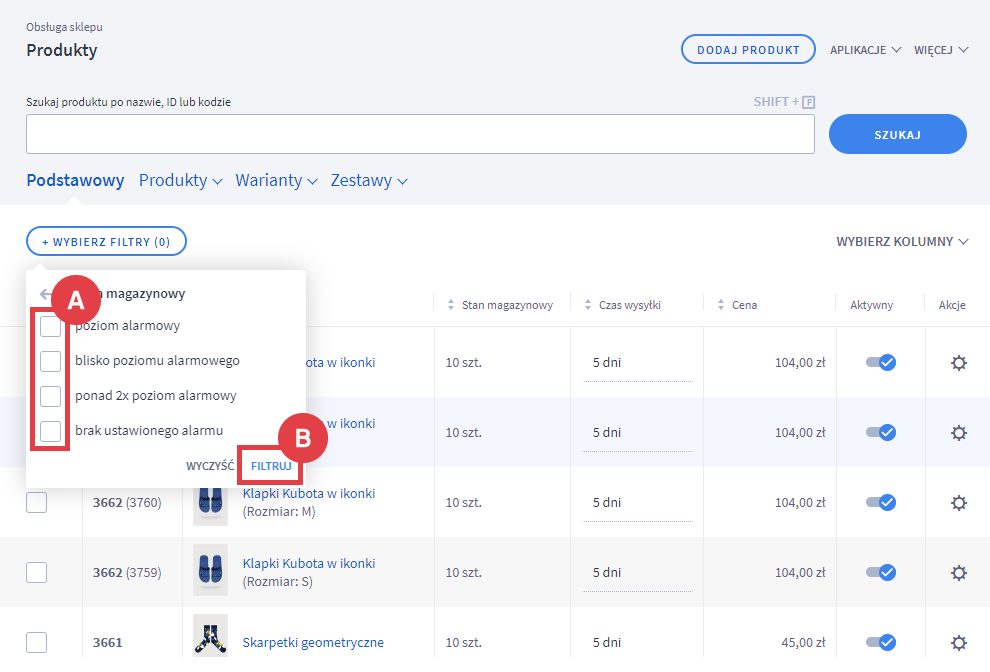Open the gear actions for Klapki Kubota size S
Screen dimensions: 990x672
pyautogui.click(x=958, y=572)
